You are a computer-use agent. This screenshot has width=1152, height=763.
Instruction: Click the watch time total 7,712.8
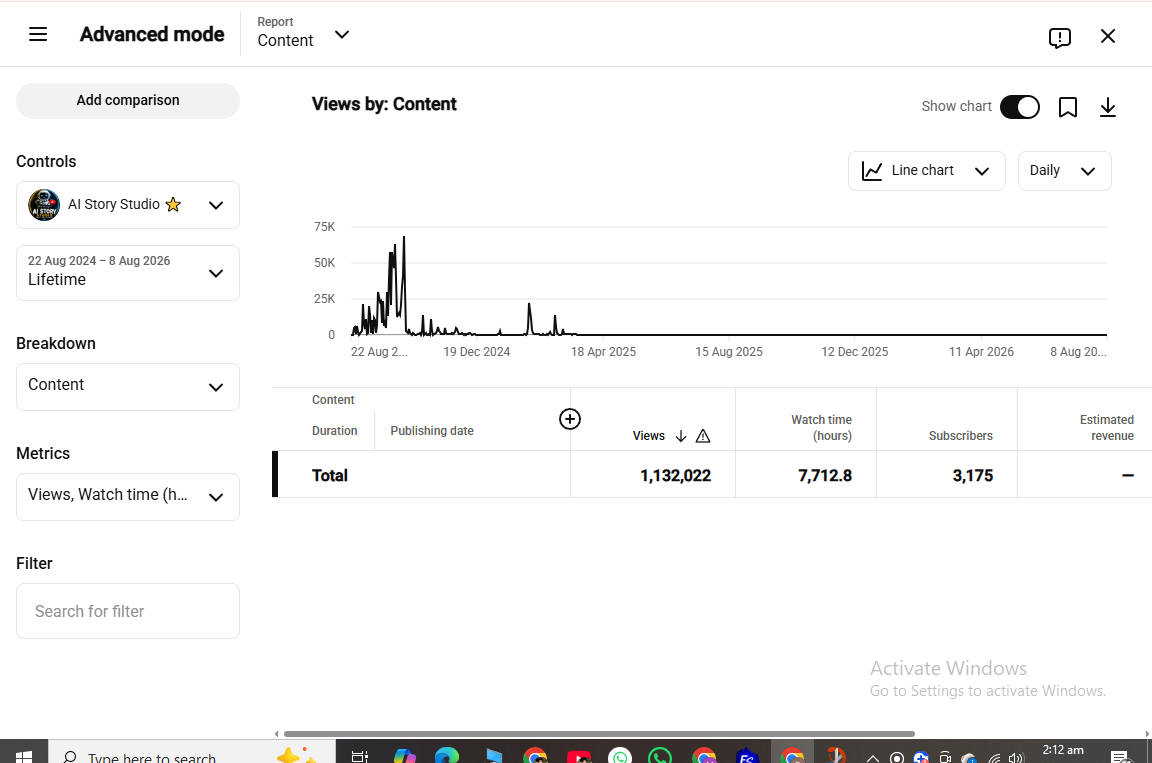pyautogui.click(x=825, y=476)
